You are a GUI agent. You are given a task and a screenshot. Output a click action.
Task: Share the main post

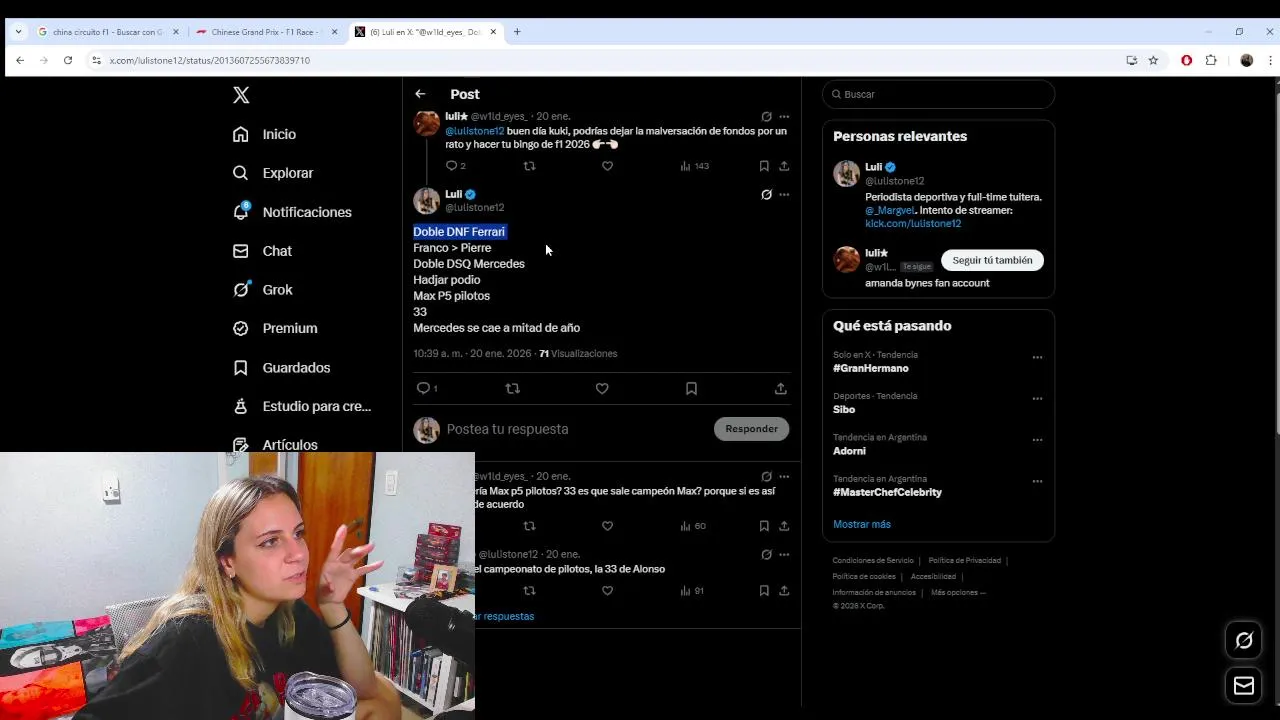pos(781,388)
